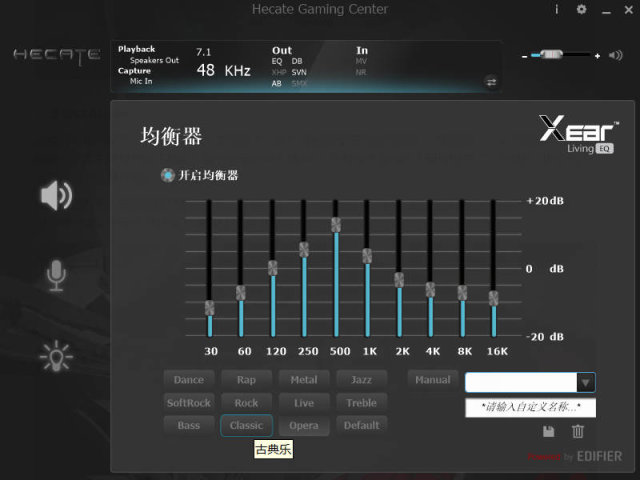The height and width of the screenshot is (480, 640).
Task: Toggle the XHP output effect indicator
Action: (x=279, y=72)
